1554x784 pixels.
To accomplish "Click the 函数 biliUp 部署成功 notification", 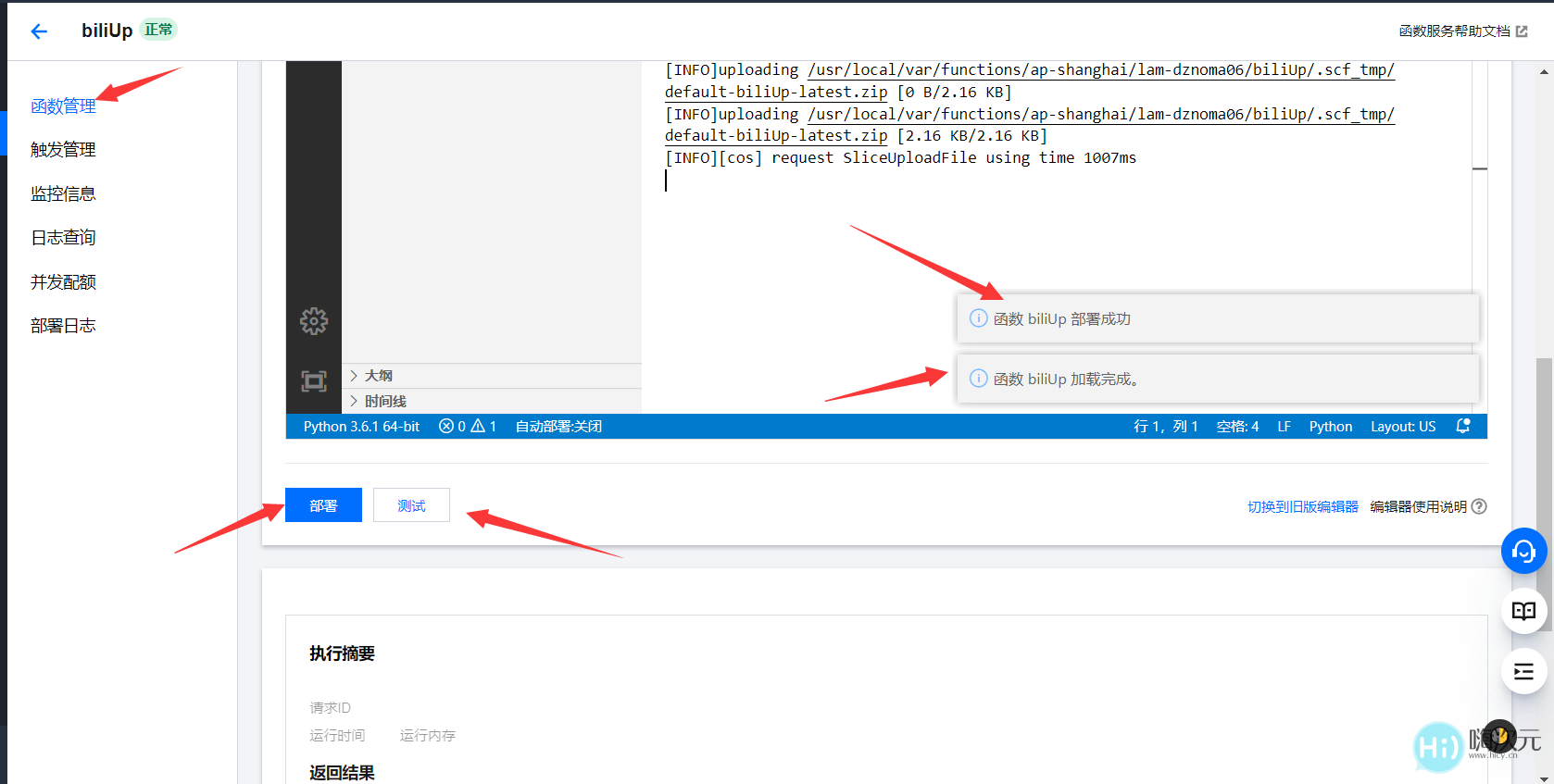I will click(1218, 318).
